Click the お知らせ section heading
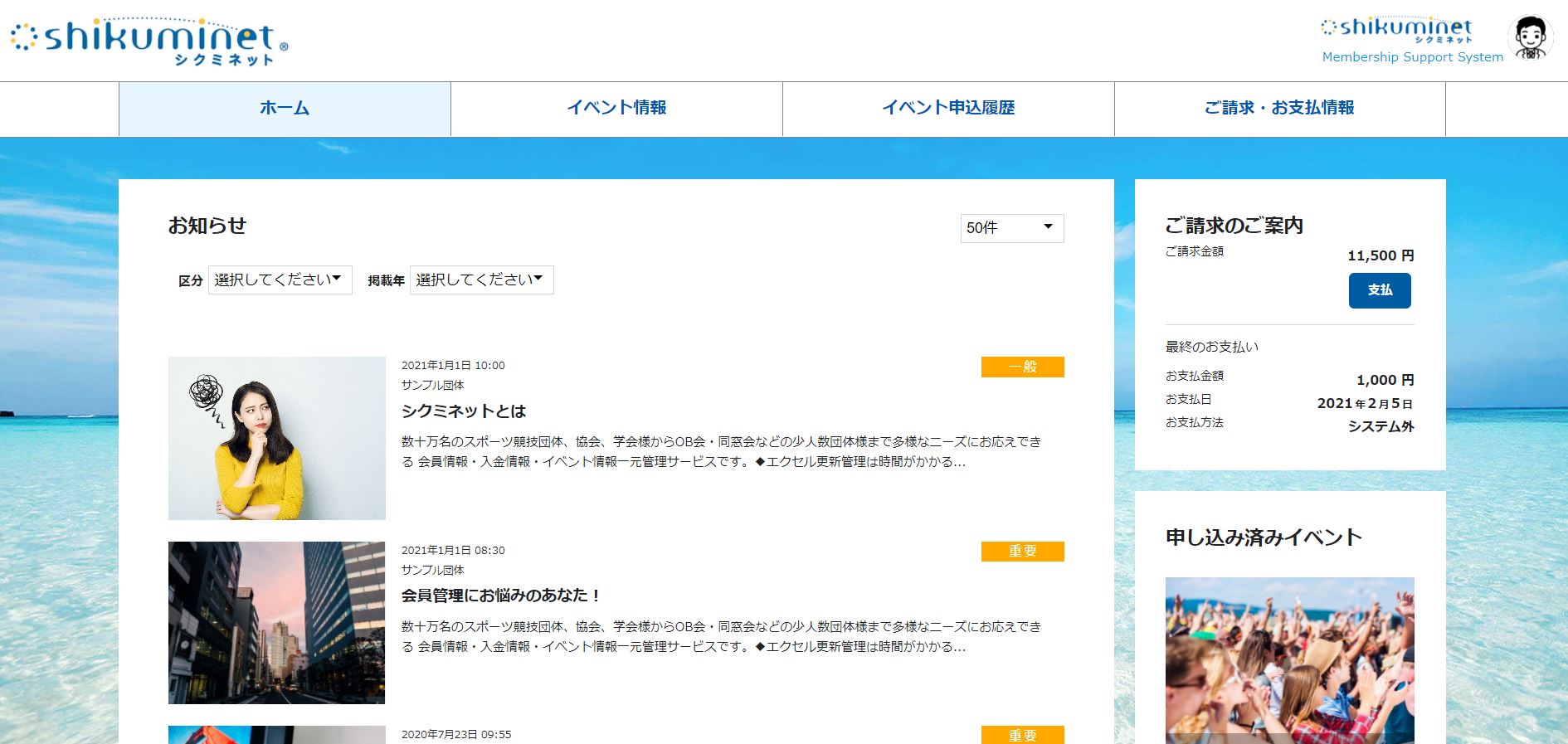This screenshot has height=744, width=1568. pyautogui.click(x=207, y=226)
